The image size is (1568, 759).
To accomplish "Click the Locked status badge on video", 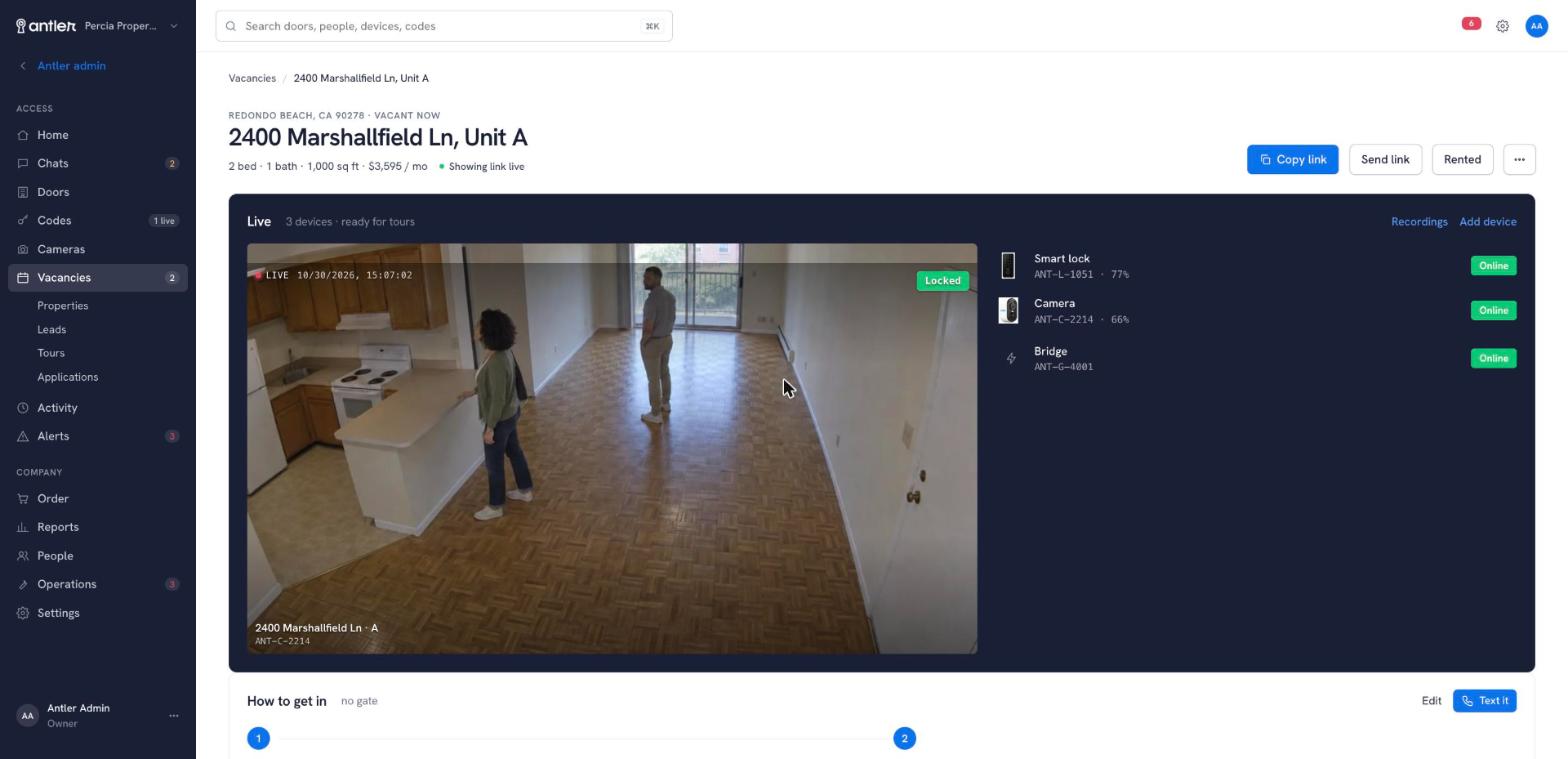I will pos(942,281).
